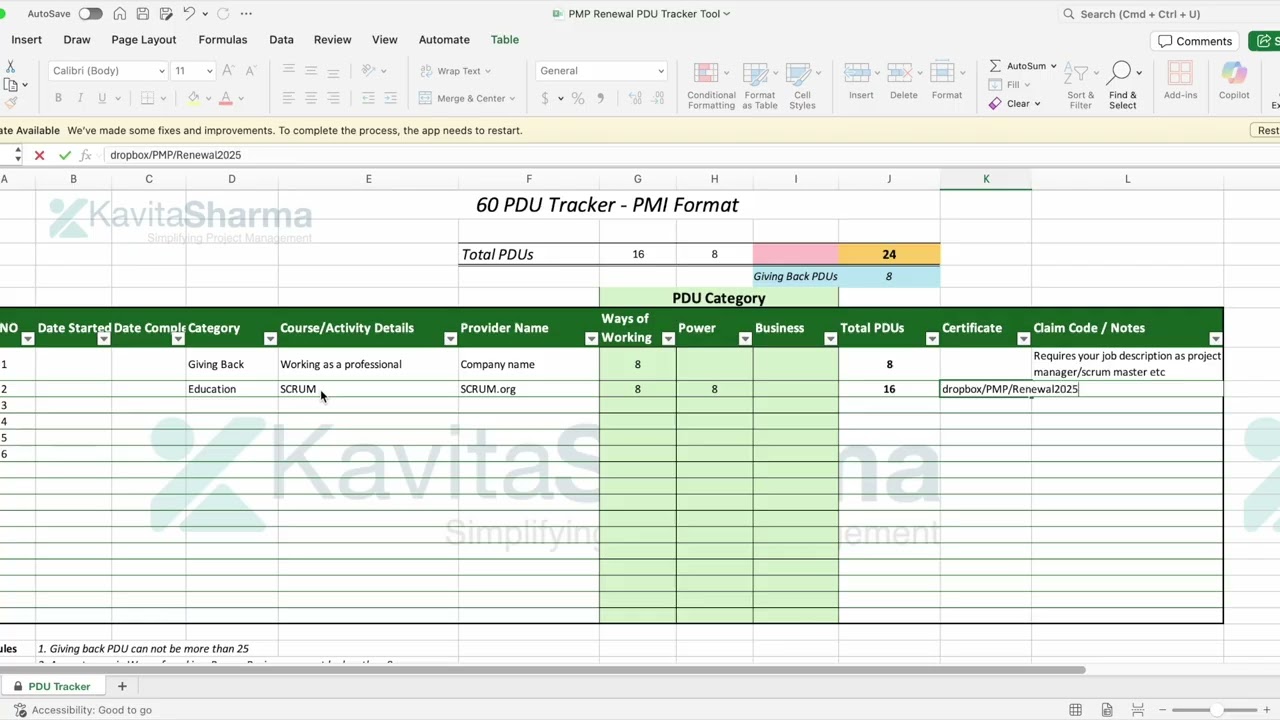The height and width of the screenshot is (720, 1280).
Task: Toggle Bold formatting
Action: (58, 98)
